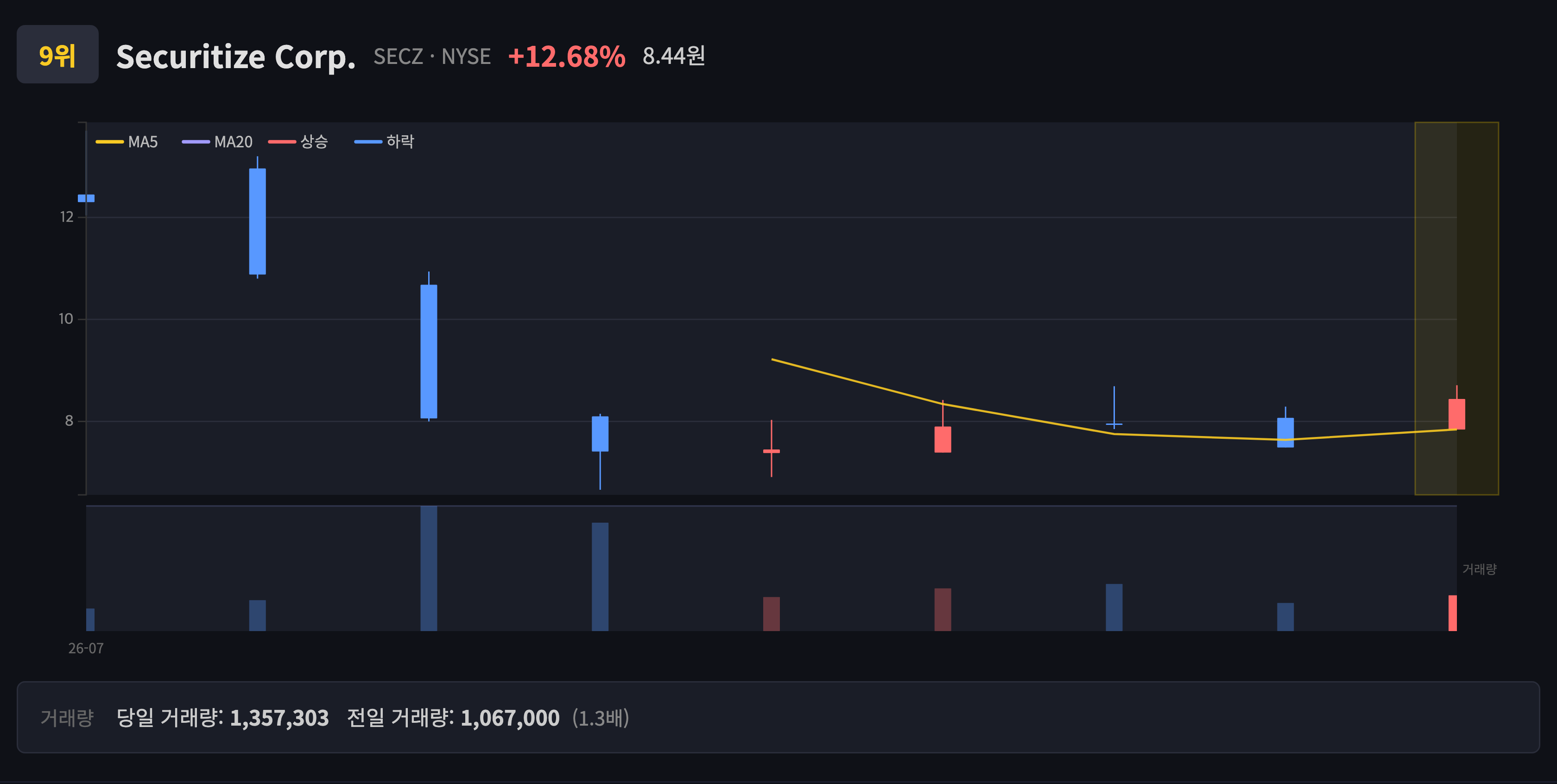Open the Securitize Corp. stock title
Image resolution: width=1557 pixels, height=784 pixels.
click(x=236, y=57)
